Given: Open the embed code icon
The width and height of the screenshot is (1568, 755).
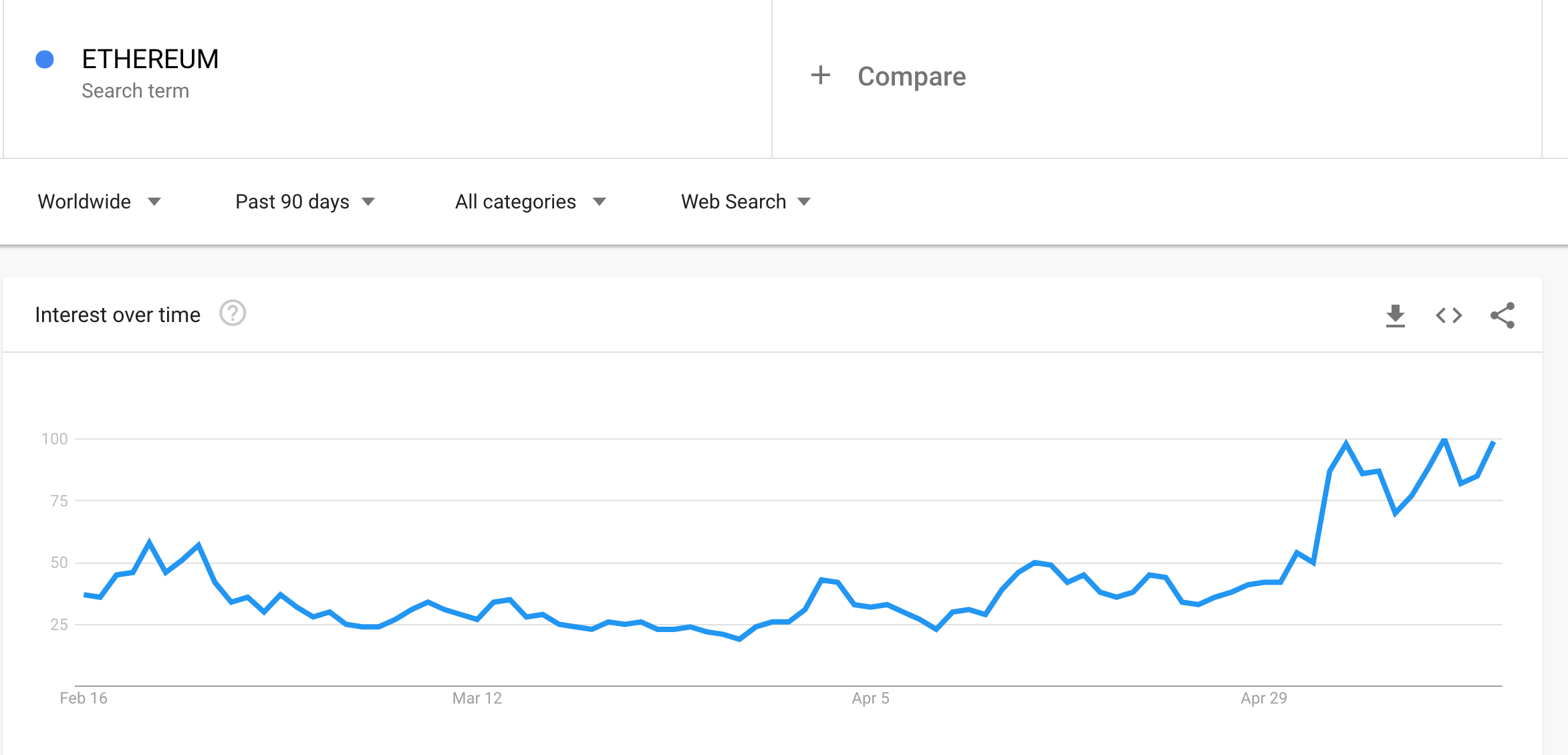Looking at the screenshot, I should coord(1449,315).
